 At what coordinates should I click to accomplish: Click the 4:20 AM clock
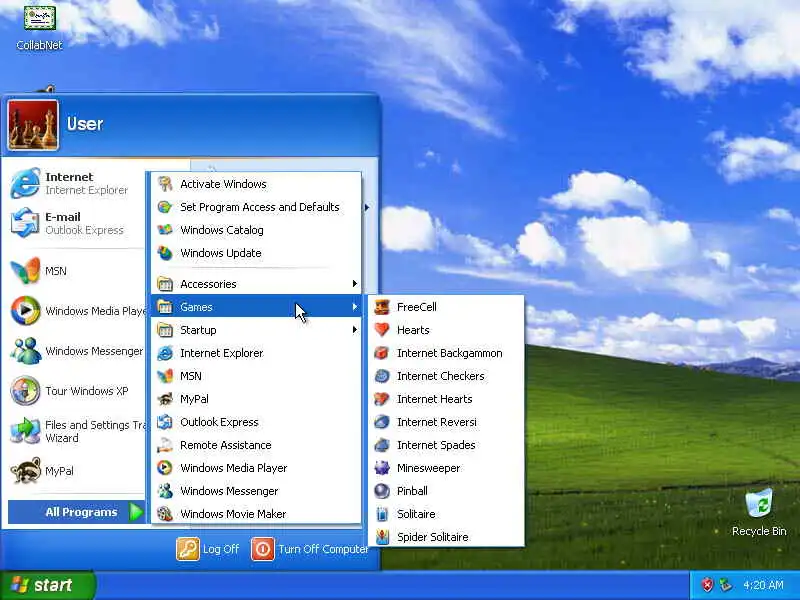tap(763, 585)
